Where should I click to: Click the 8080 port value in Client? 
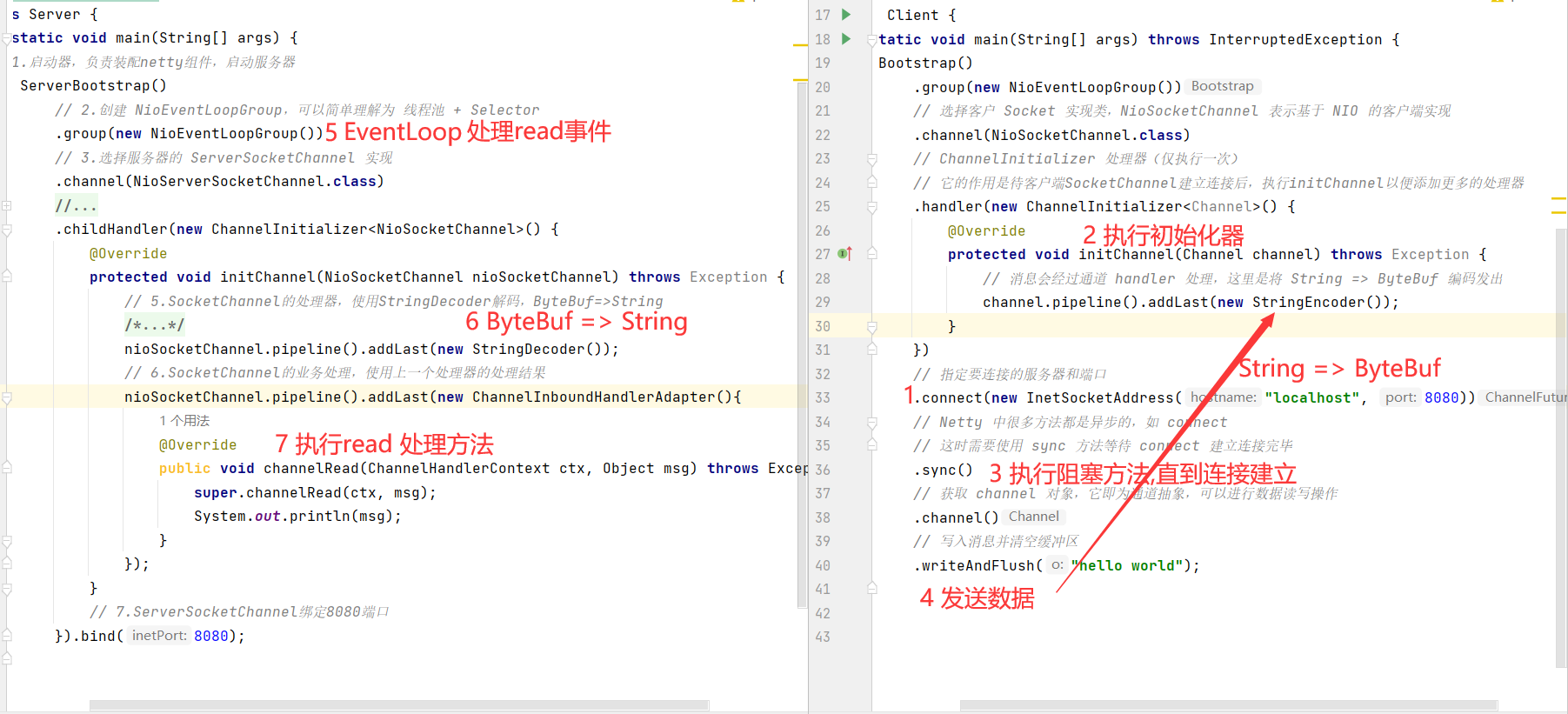[1441, 397]
